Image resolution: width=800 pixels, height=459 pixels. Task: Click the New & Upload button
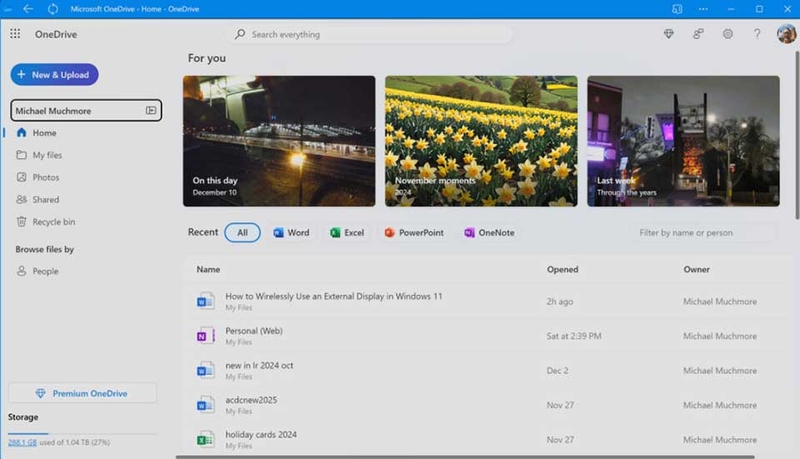(55, 74)
